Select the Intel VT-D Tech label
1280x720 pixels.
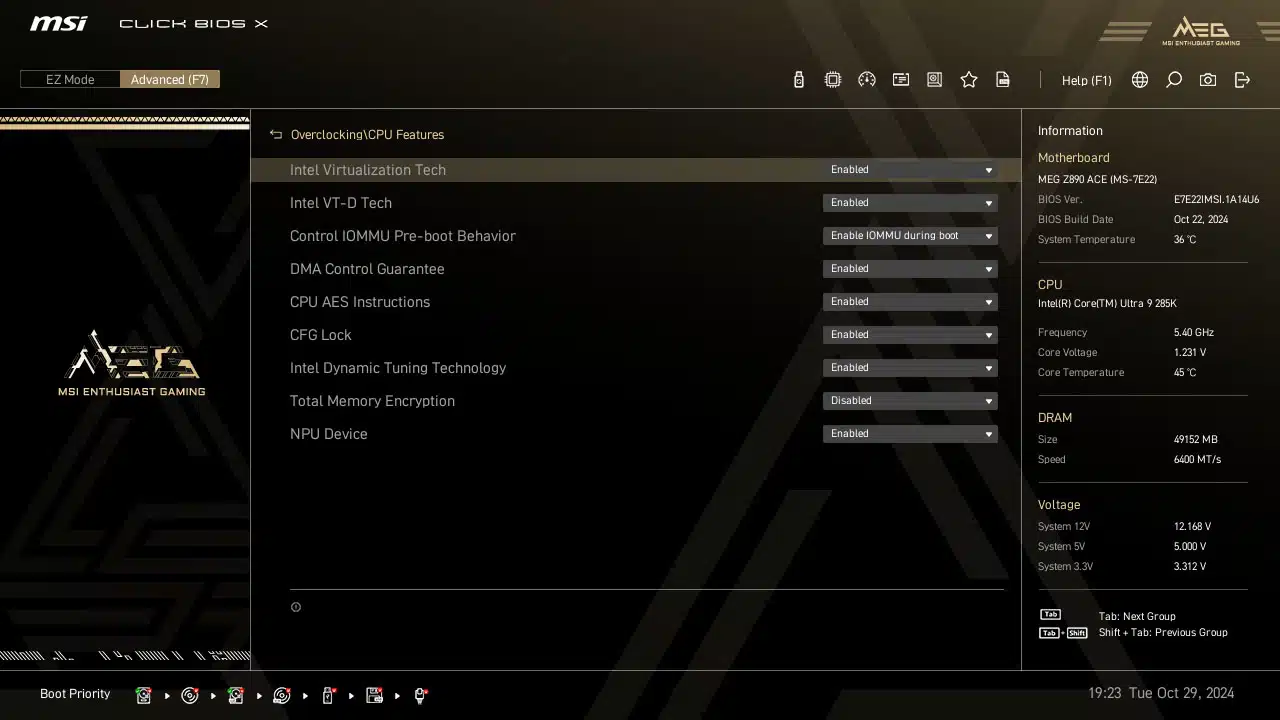341,203
